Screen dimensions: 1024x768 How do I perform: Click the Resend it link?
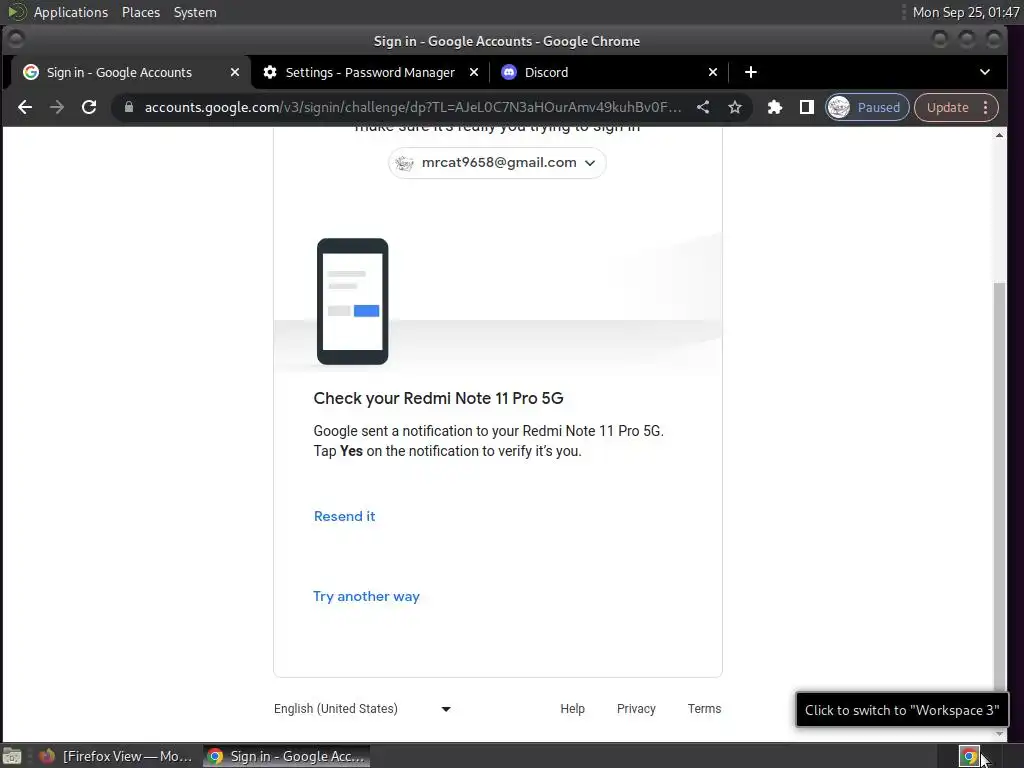(344, 517)
